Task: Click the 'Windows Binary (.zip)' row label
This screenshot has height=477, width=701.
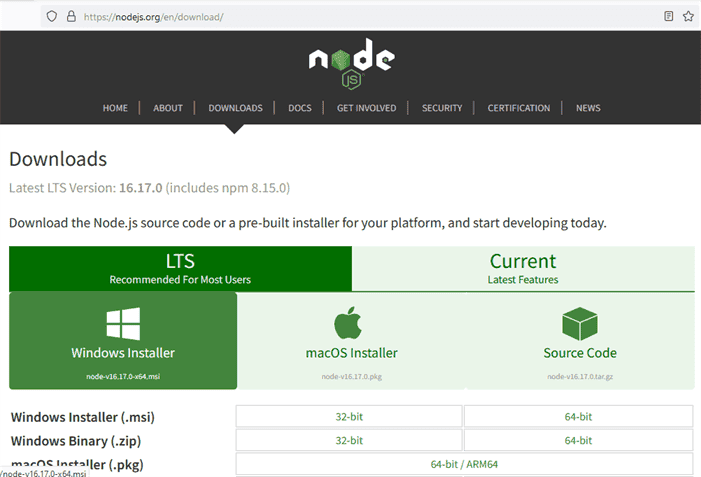Action: pos(76,441)
